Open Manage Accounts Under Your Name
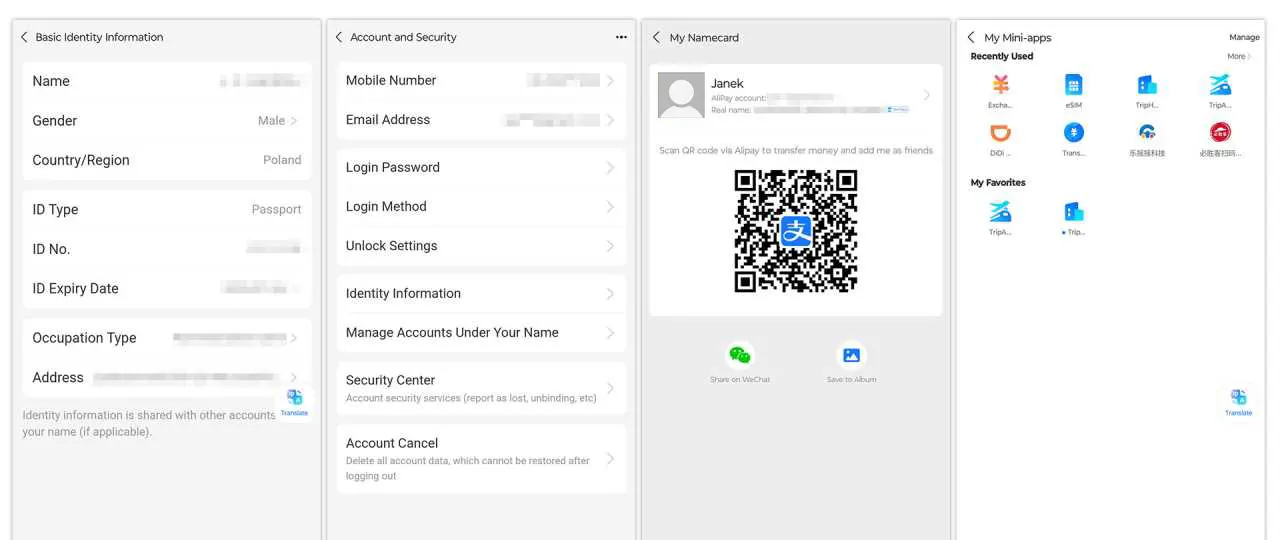 (481, 332)
